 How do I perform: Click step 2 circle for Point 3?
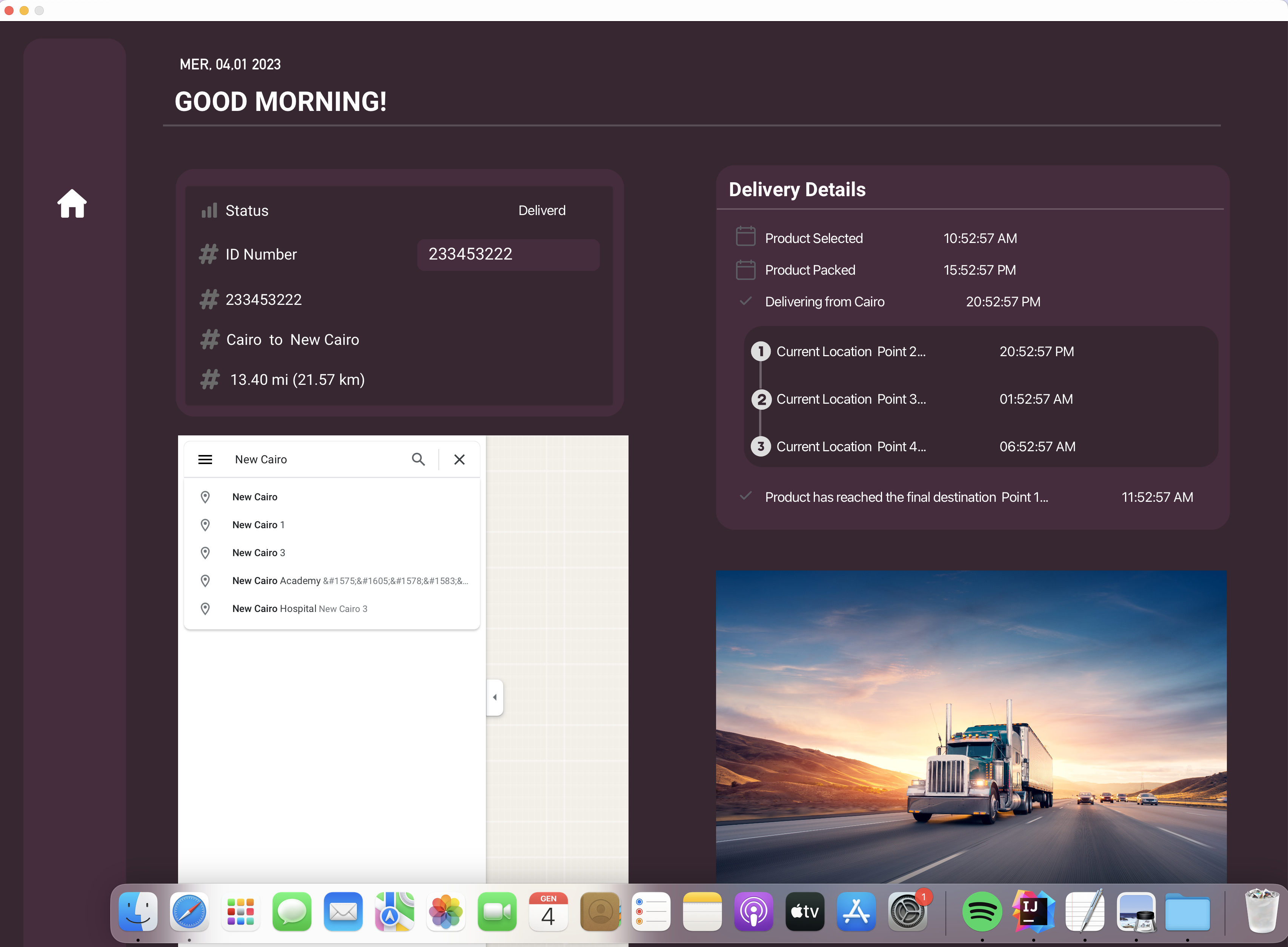point(761,399)
